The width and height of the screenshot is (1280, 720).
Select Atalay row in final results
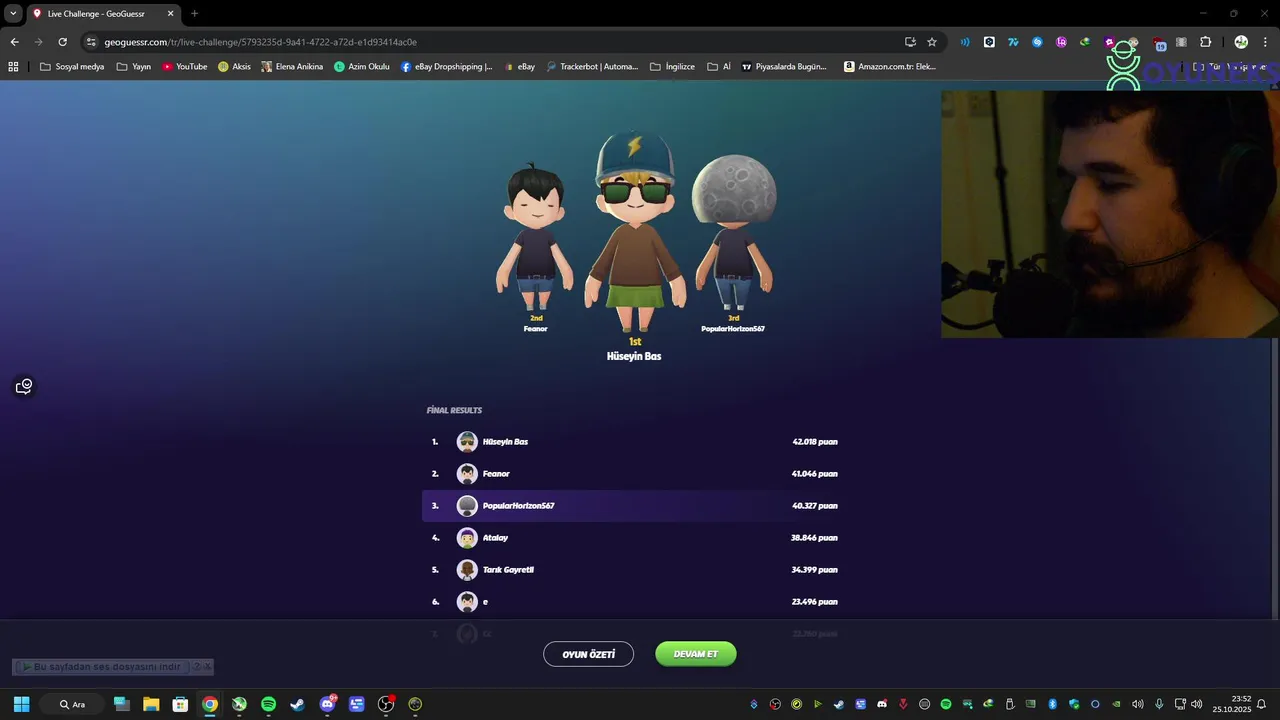[x=634, y=537]
